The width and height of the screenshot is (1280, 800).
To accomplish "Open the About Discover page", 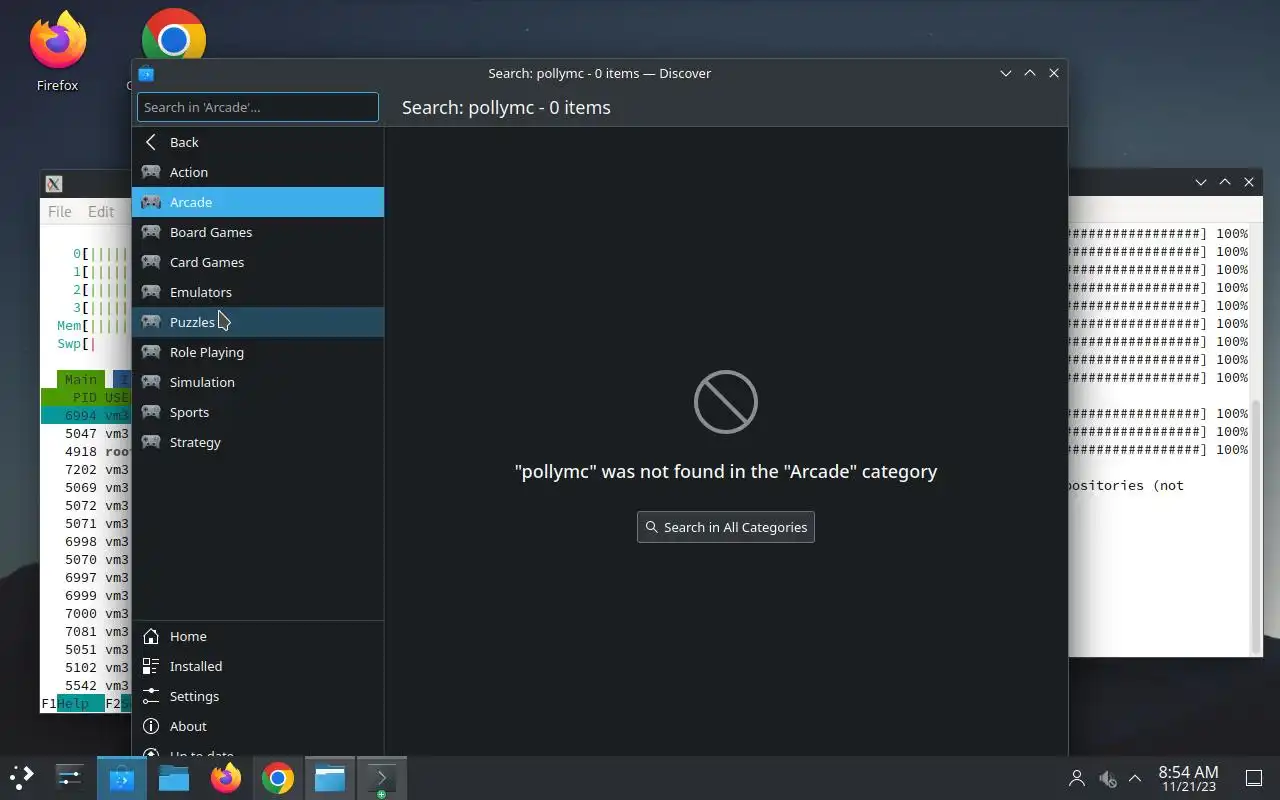I will [258, 726].
